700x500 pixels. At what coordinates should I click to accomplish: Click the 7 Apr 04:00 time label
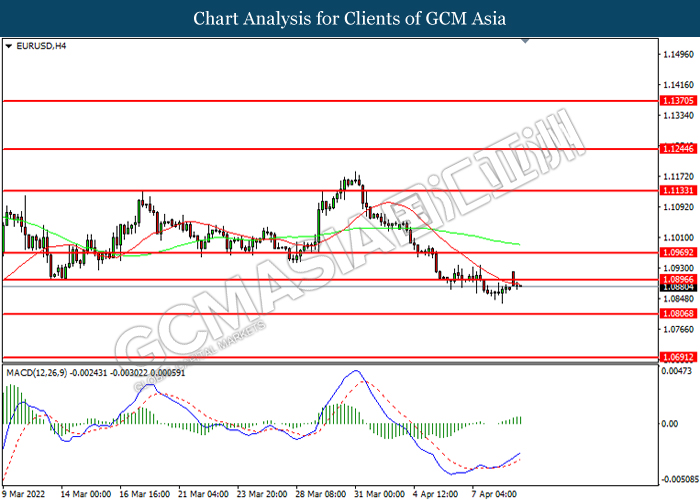pyautogui.click(x=494, y=494)
